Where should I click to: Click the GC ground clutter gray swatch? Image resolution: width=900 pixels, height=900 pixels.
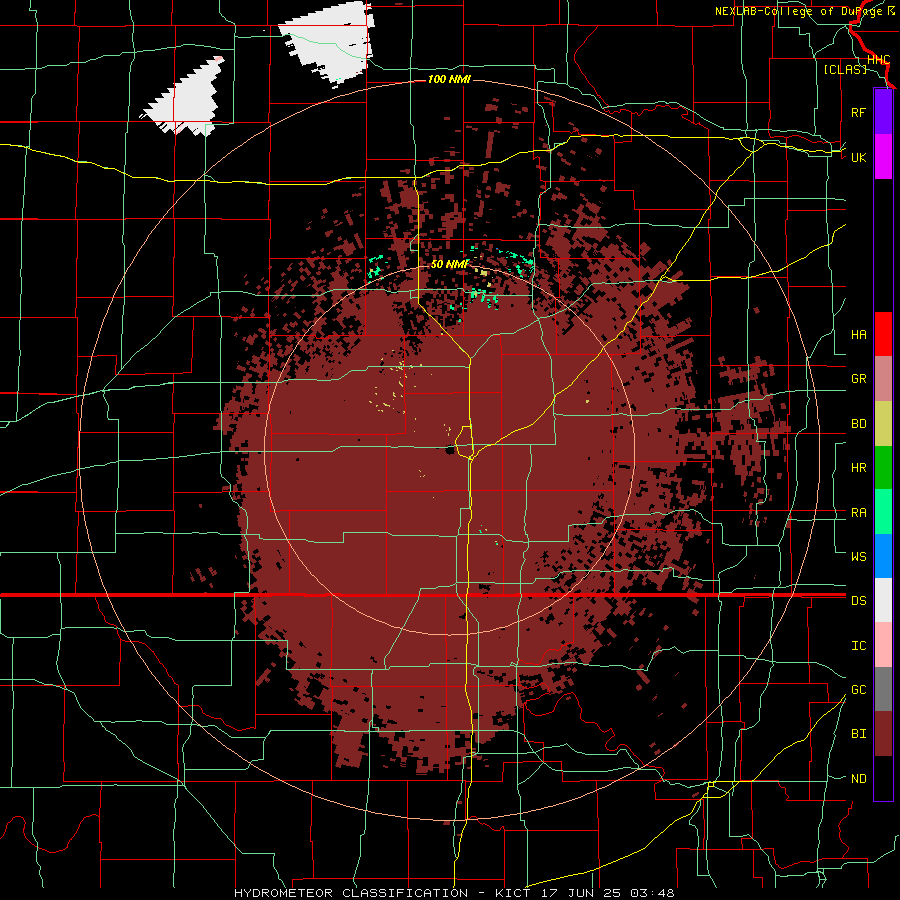[x=883, y=689]
